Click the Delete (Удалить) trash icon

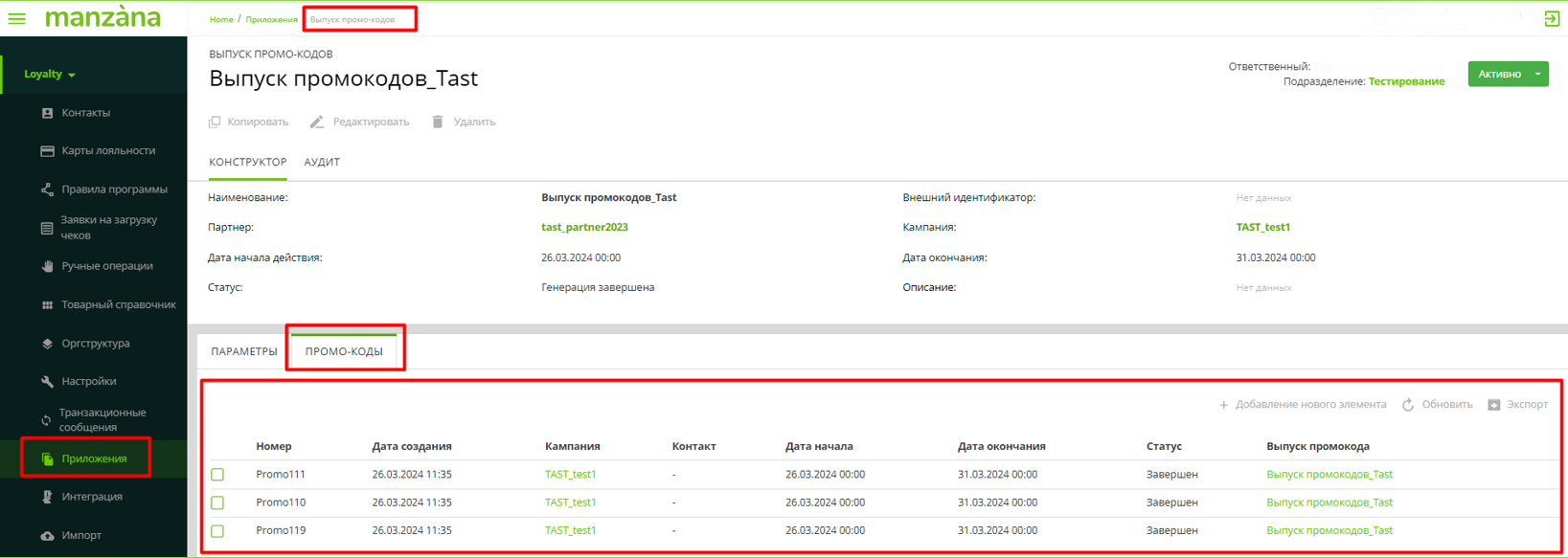point(438,122)
